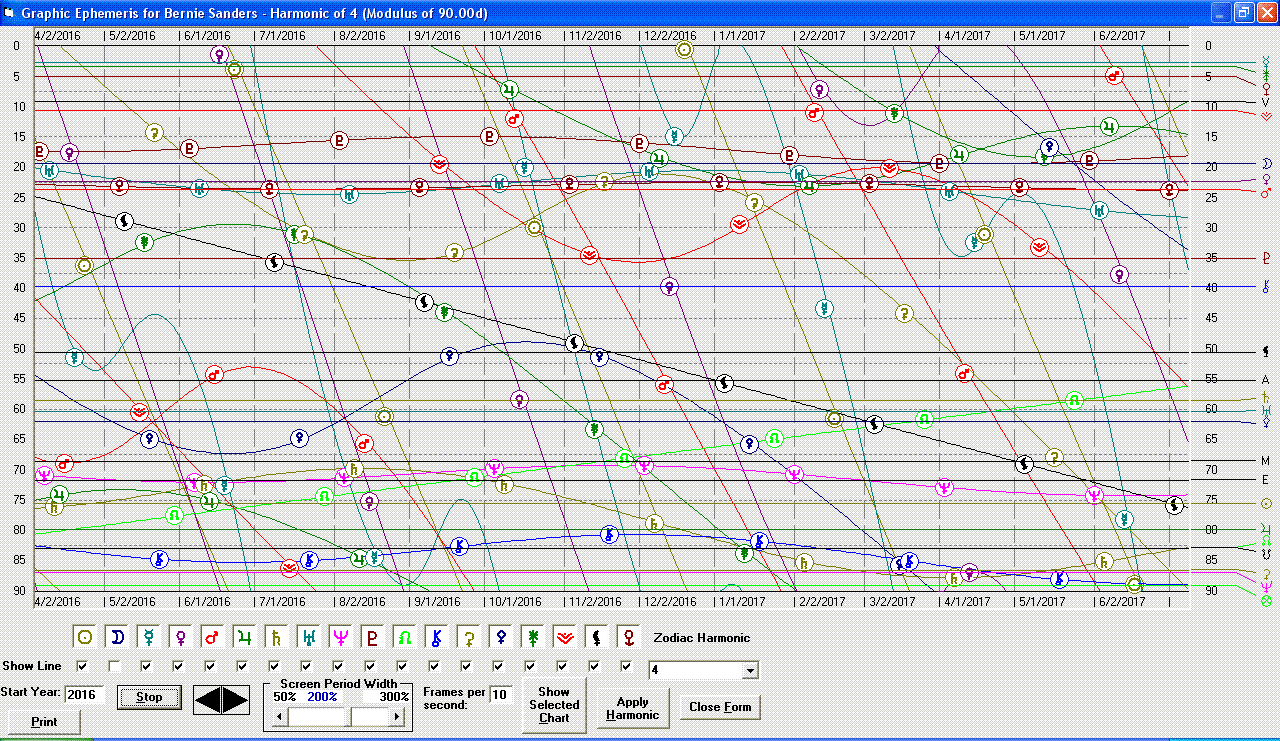Click the Screen Period Width slider right arrow
Screen dimensions: 1280x741
[x=397, y=717]
